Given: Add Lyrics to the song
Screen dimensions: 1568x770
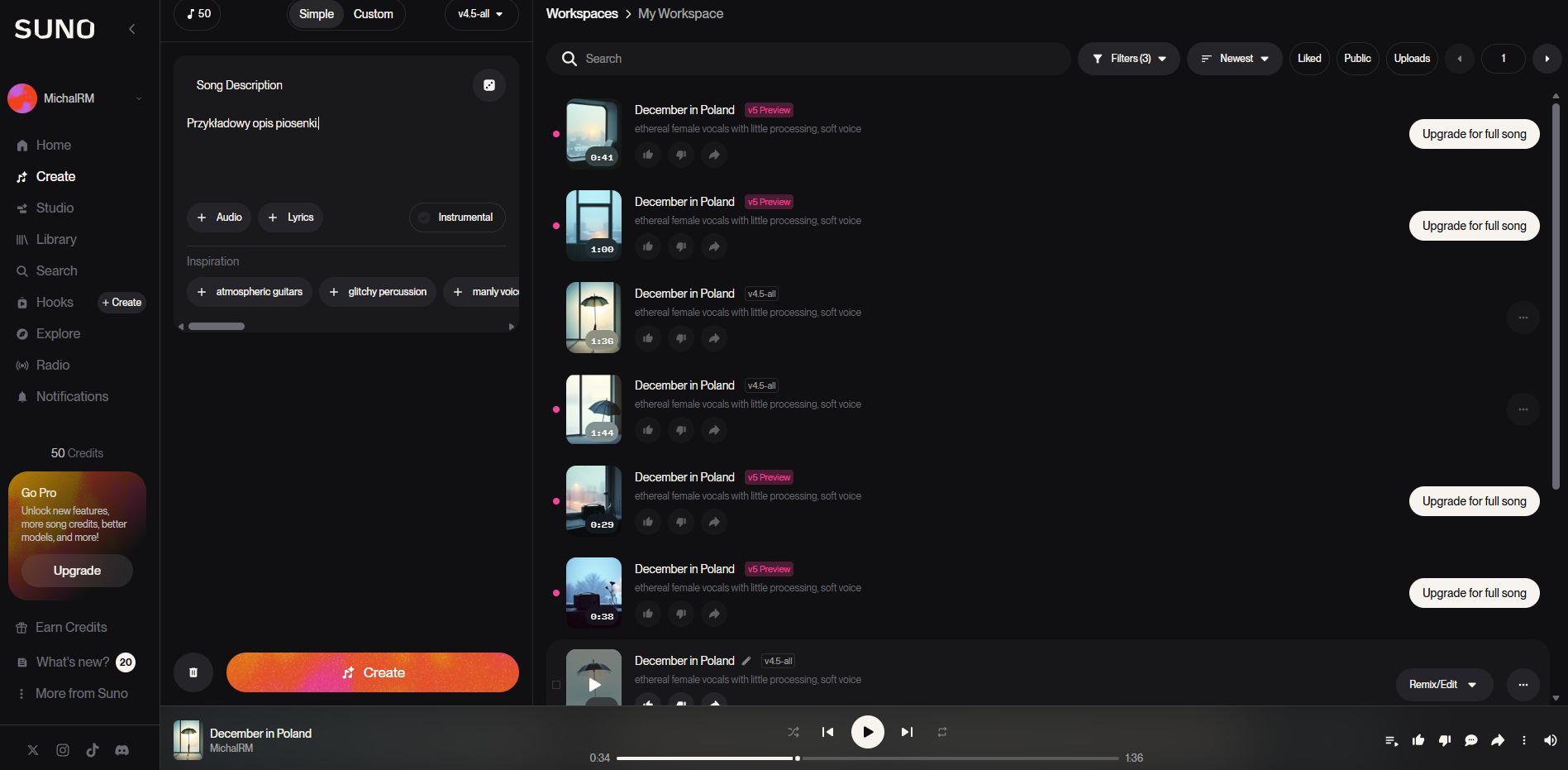Looking at the screenshot, I should 291,218.
